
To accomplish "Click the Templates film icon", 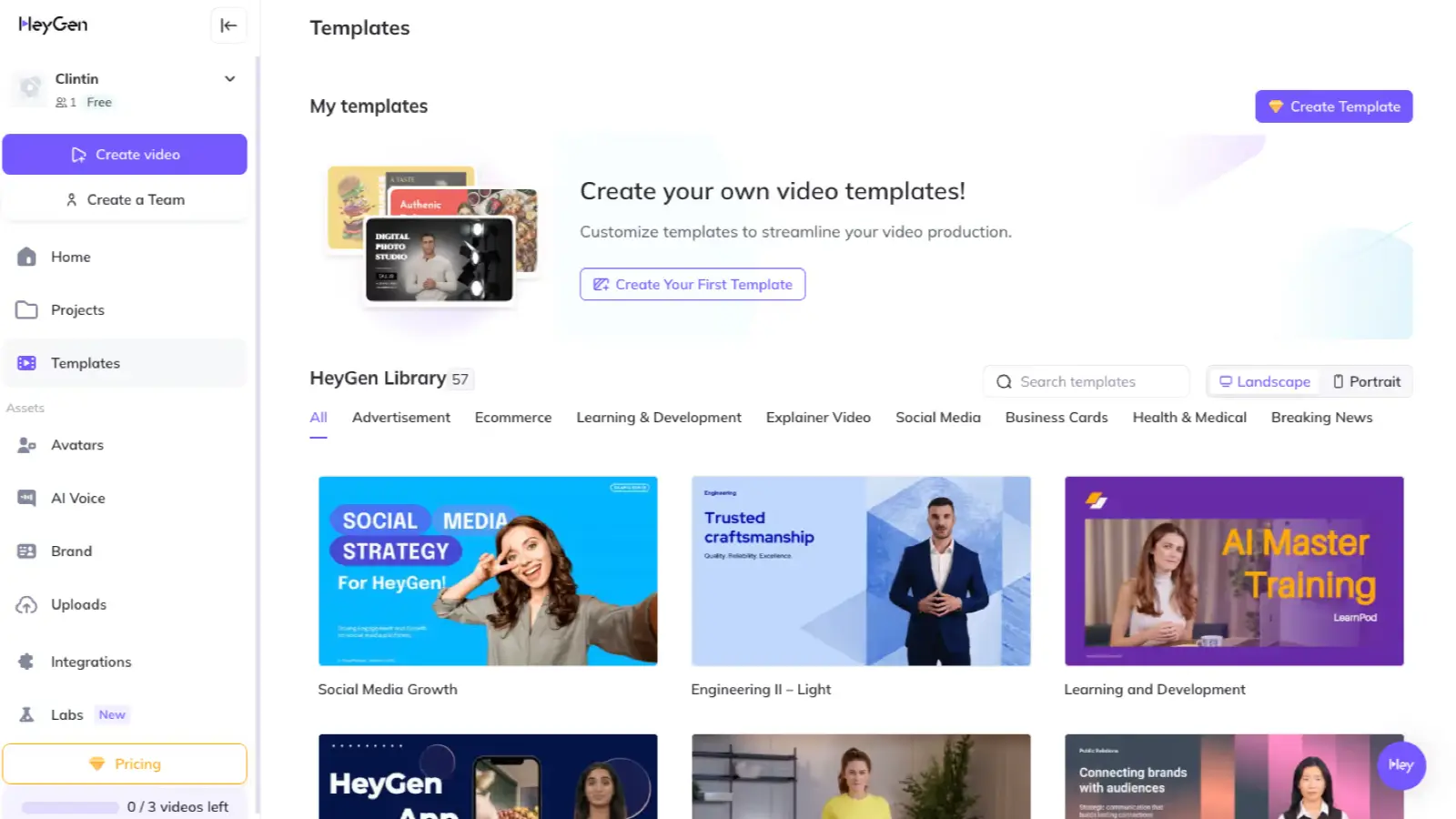I will click(27, 363).
